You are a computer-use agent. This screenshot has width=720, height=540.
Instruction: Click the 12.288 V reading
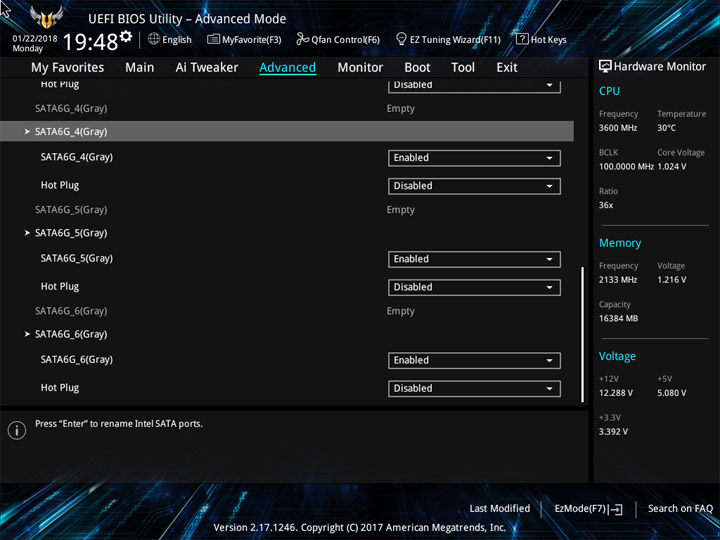click(x=616, y=393)
